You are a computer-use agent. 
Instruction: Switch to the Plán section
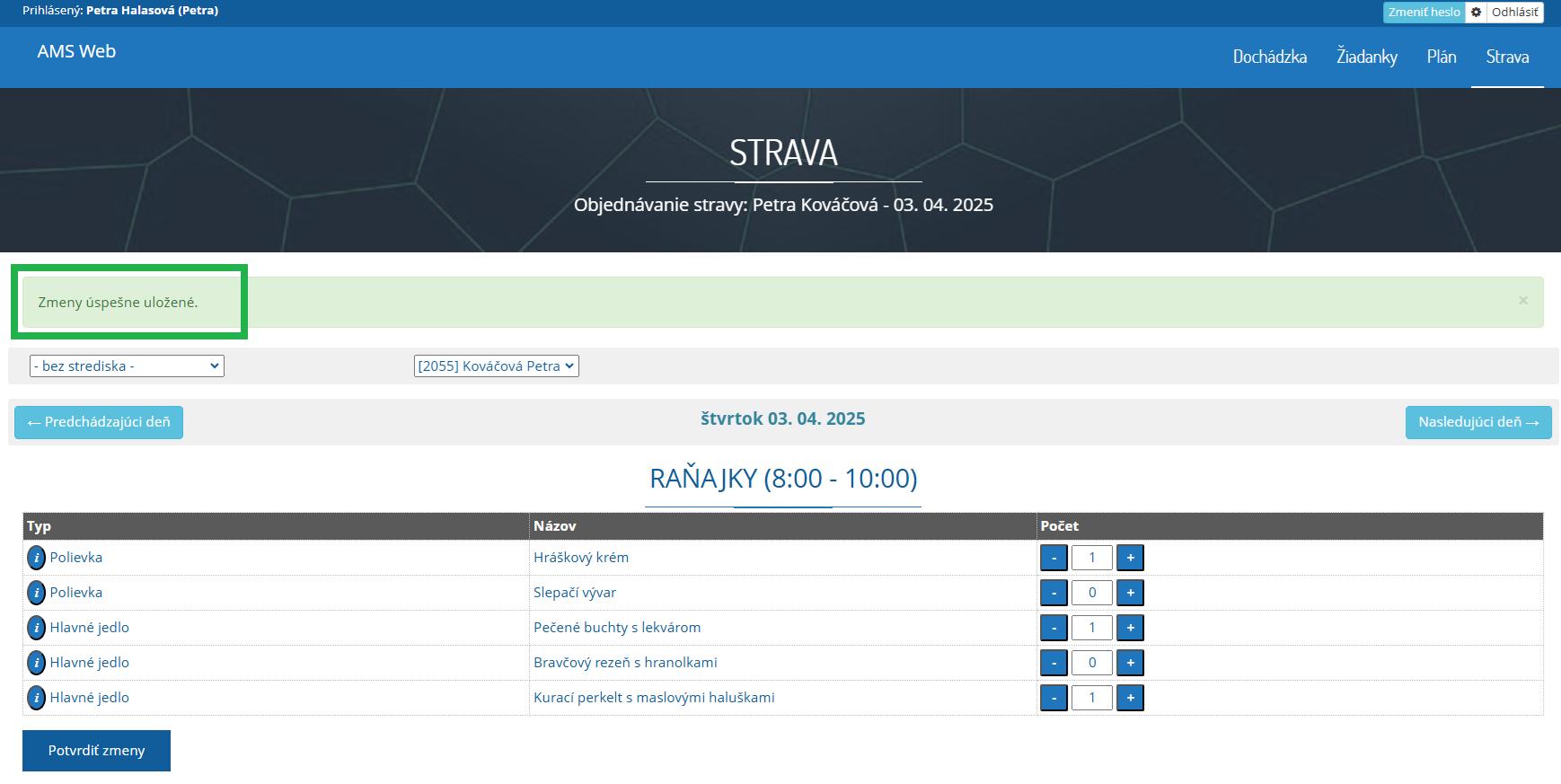point(1441,57)
